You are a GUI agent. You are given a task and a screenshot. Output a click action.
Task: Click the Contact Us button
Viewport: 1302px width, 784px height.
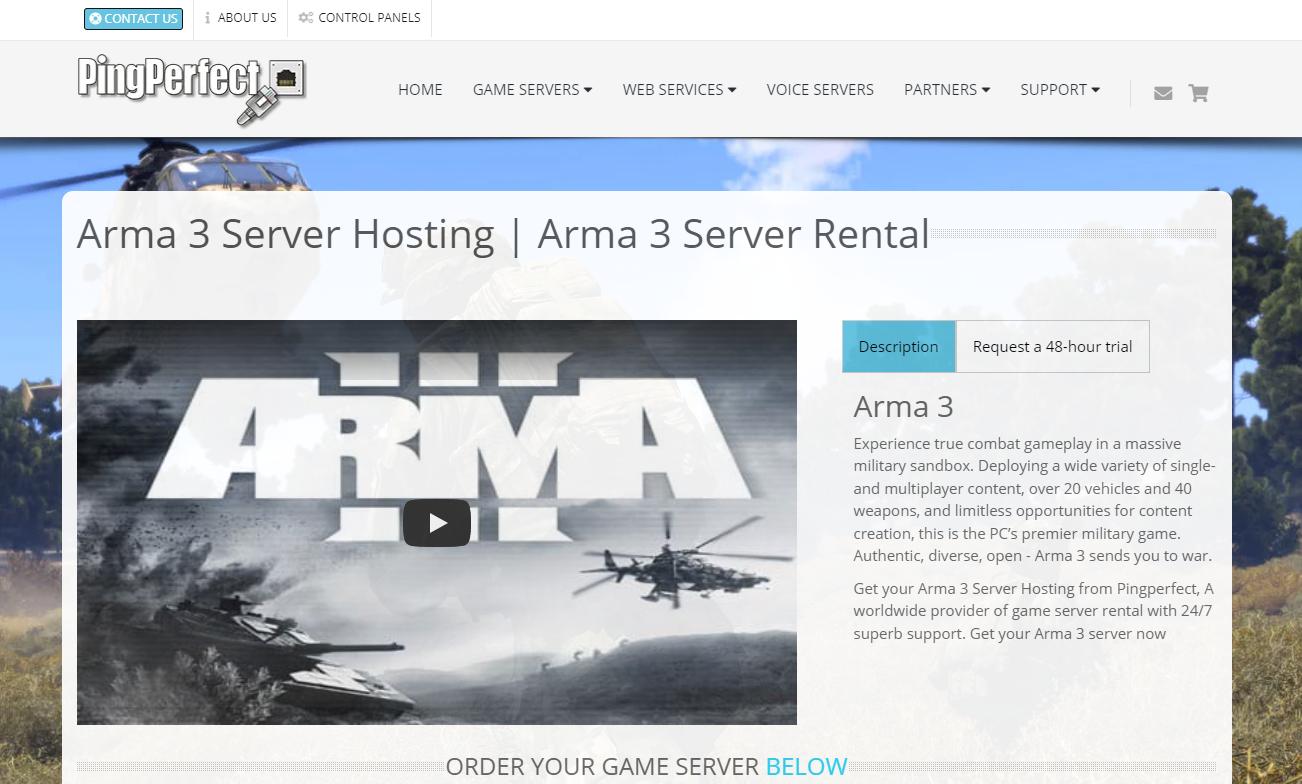(x=133, y=18)
